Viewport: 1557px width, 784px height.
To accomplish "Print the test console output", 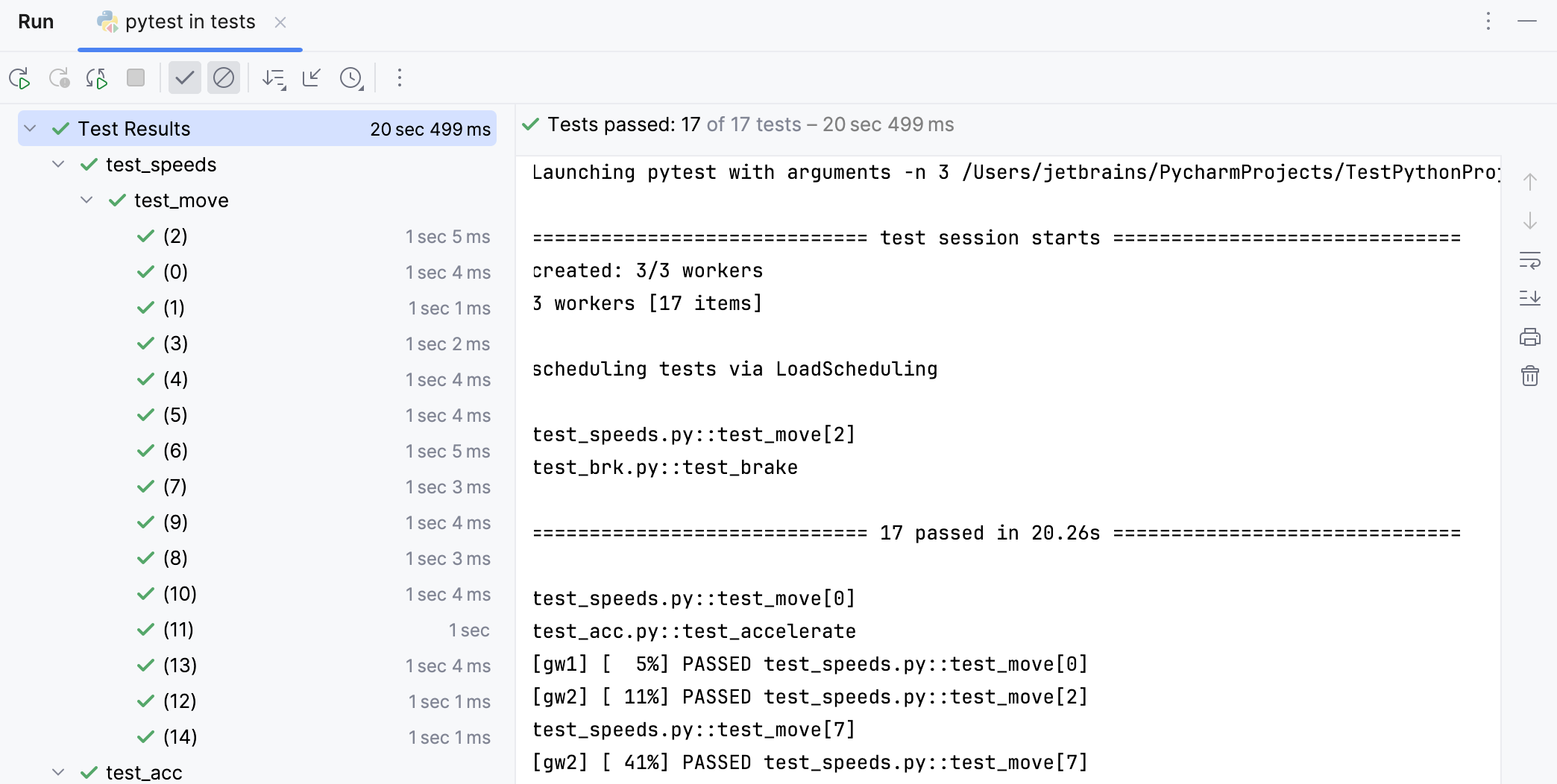I will [1530, 337].
